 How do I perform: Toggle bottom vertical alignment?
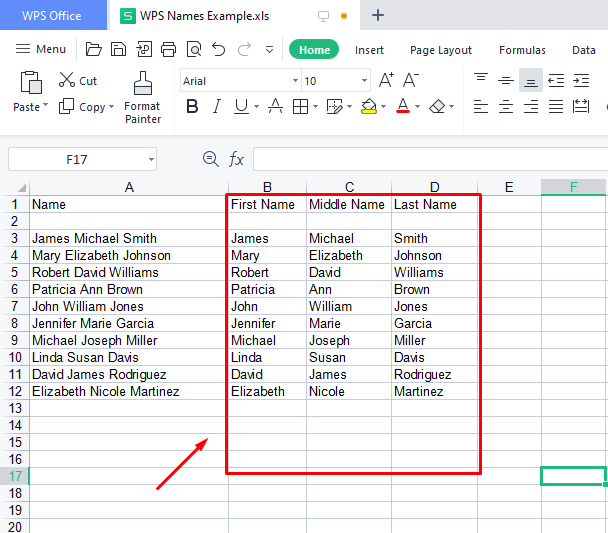coord(530,80)
